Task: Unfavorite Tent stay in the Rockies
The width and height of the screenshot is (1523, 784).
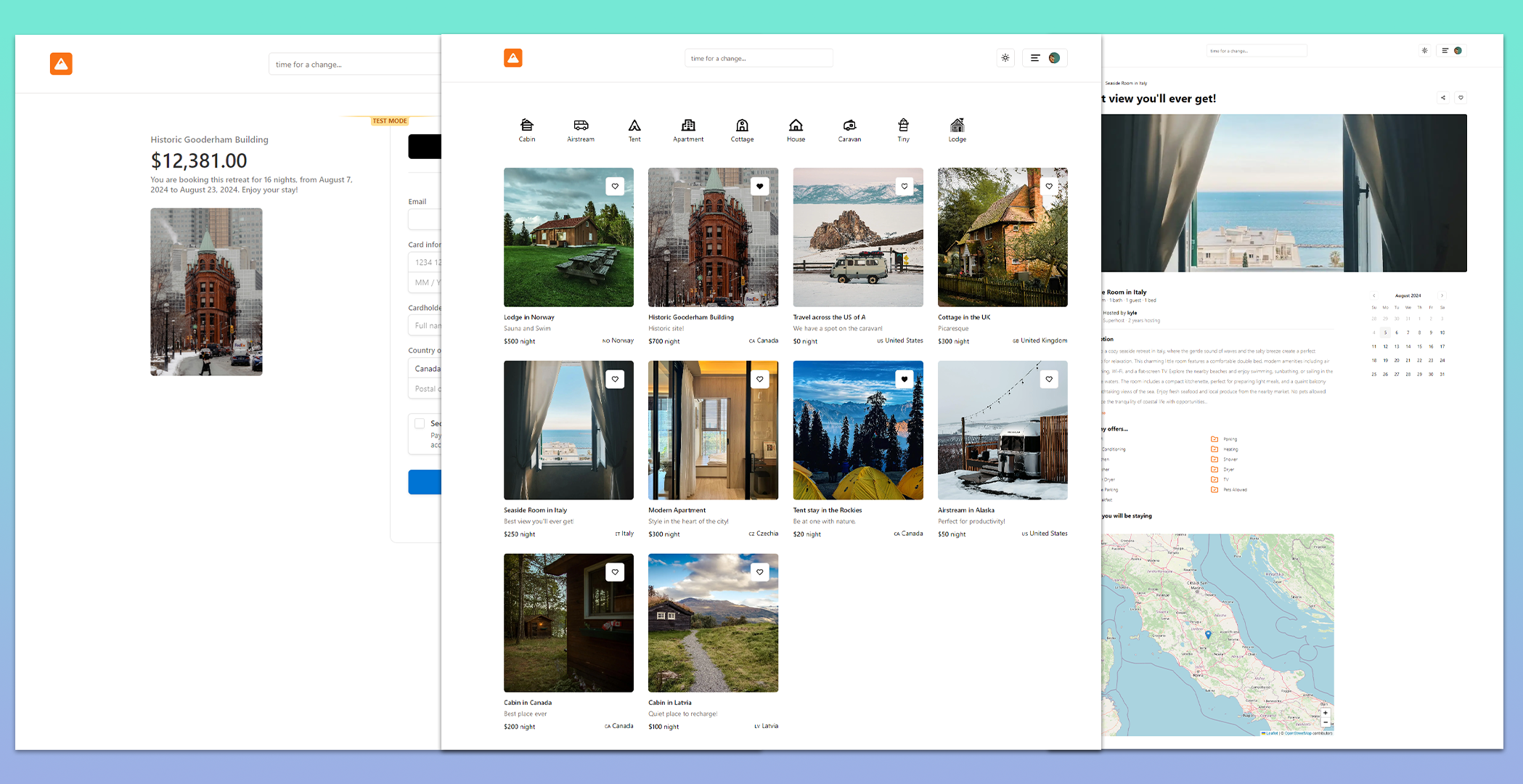Action: click(904, 379)
